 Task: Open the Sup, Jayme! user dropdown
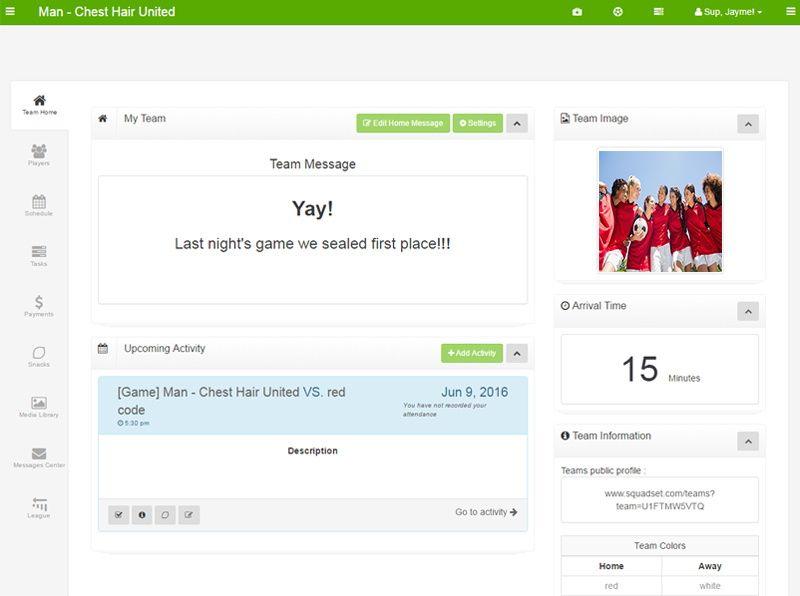click(x=728, y=12)
